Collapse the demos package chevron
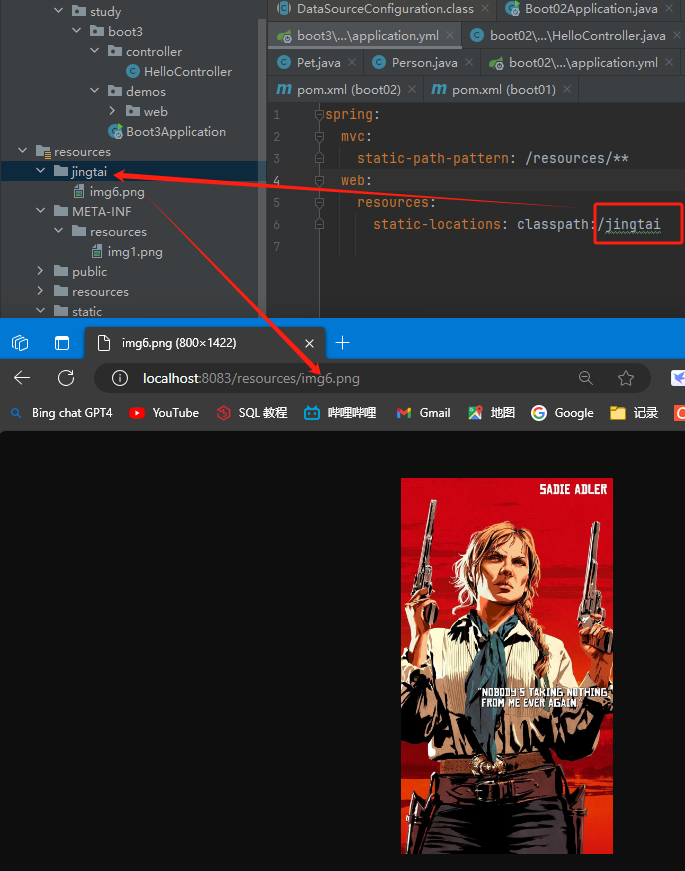This screenshot has height=871, width=685. (x=95, y=91)
